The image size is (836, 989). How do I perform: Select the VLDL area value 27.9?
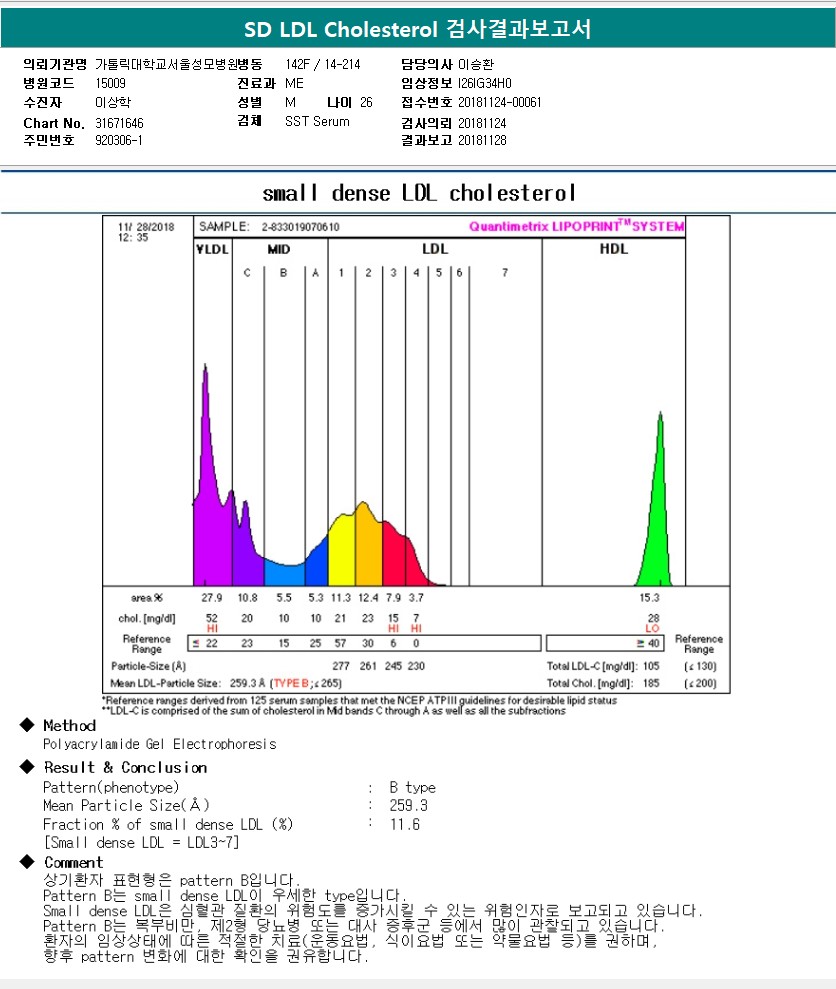212,597
